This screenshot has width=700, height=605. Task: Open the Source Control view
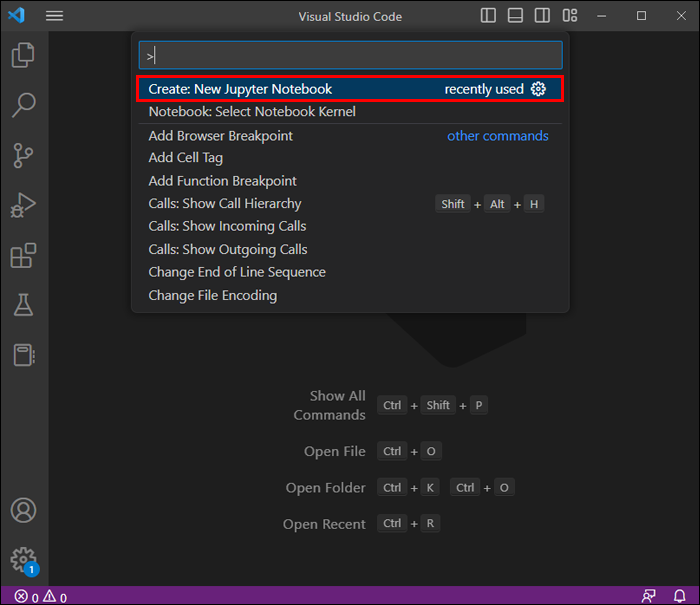click(x=23, y=155)
